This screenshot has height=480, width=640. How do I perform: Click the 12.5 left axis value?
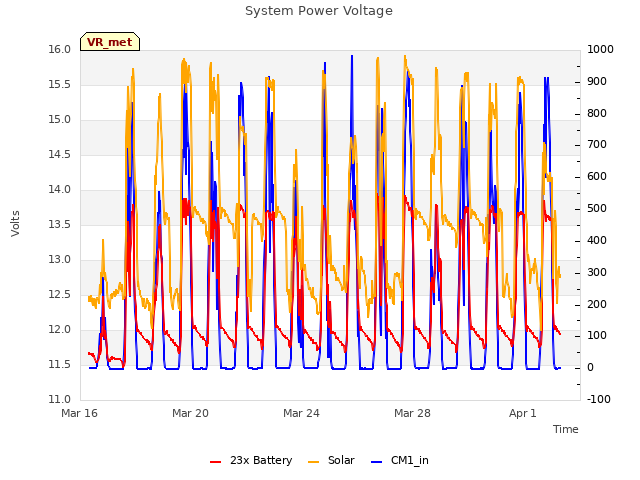(x=60, y=295)
